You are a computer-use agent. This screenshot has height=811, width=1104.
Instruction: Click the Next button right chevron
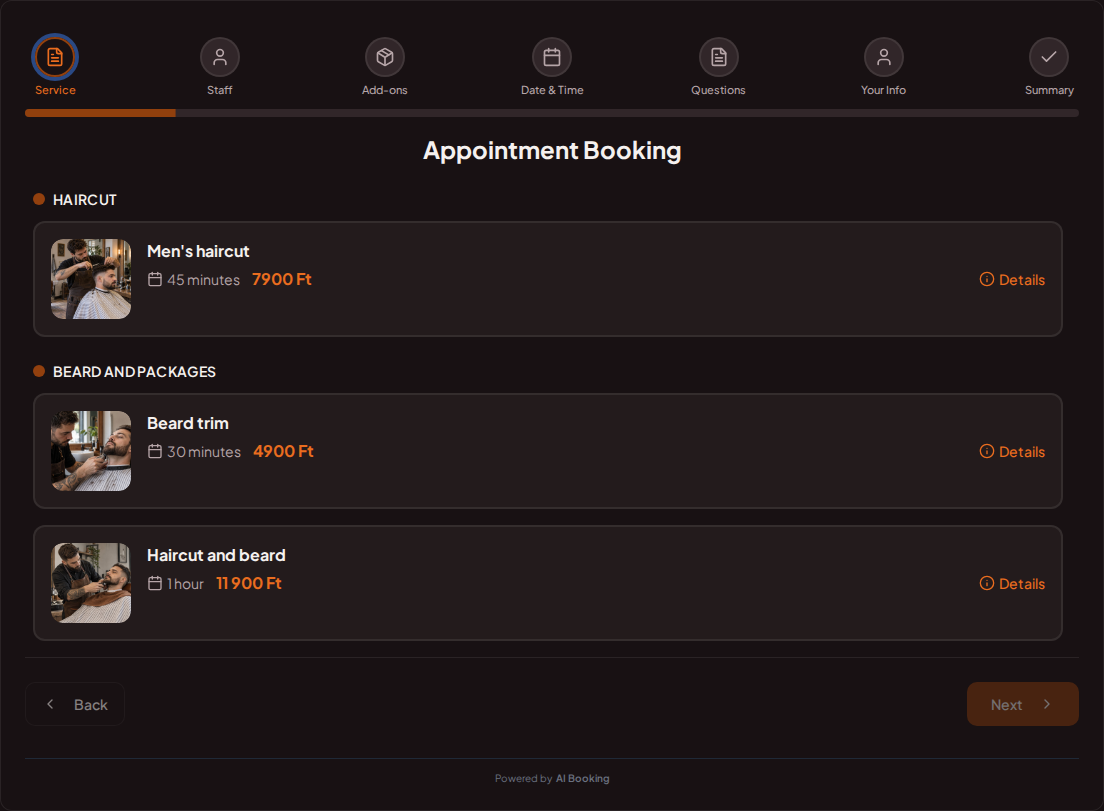pos(1047,704)
